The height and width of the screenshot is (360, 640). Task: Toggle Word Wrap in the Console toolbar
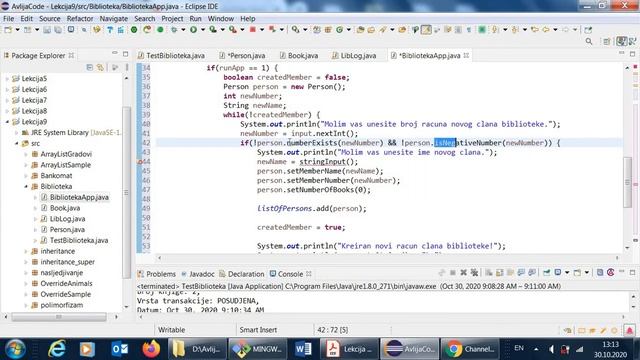[510, 272]
